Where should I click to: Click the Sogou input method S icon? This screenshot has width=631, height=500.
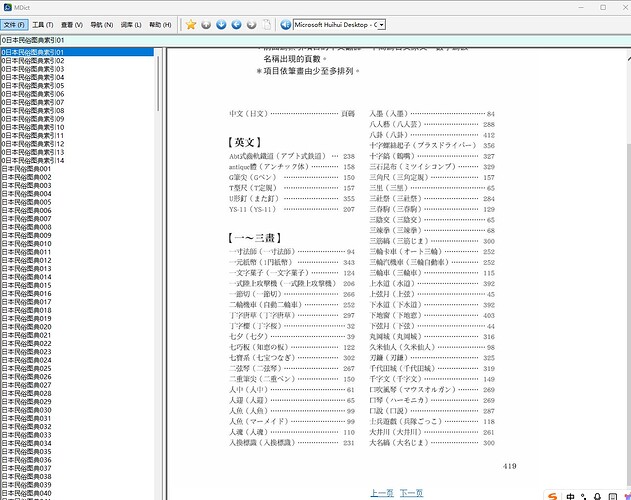coord(553,496)
